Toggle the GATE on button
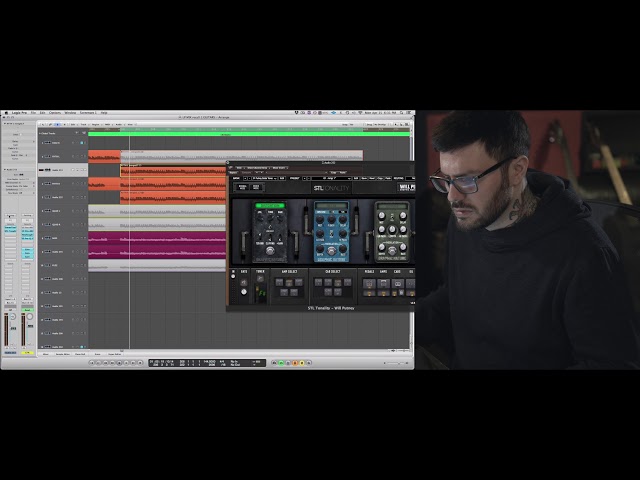The width and height of the screenshot is (640, 480). click(244, 282)
